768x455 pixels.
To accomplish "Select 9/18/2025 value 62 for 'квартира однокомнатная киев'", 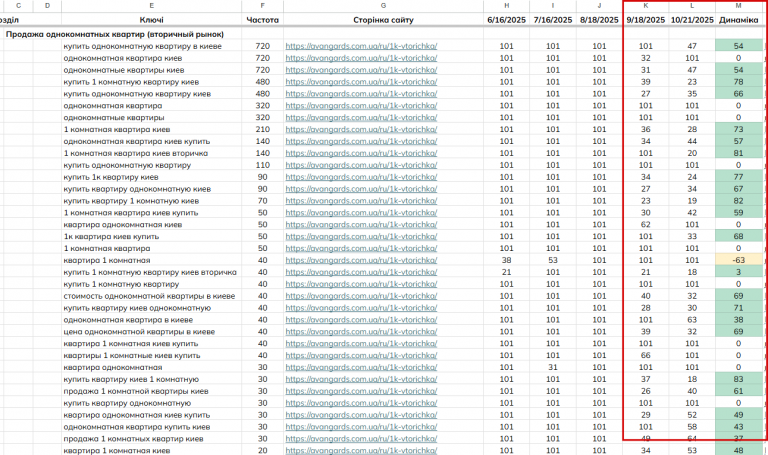I will 646,224.
